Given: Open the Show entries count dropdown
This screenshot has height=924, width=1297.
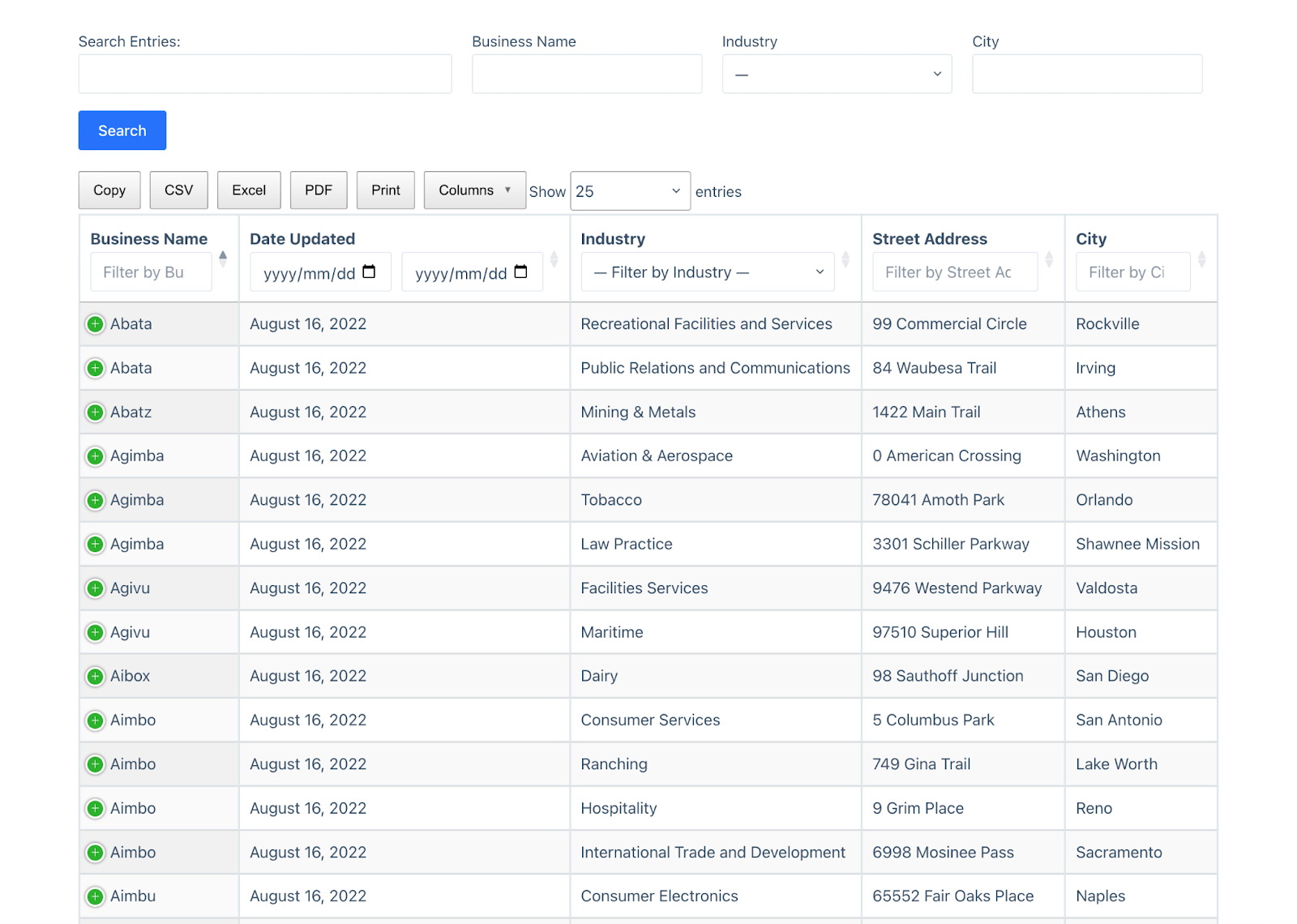Looking at the screenshot, I should pos(630,191).
